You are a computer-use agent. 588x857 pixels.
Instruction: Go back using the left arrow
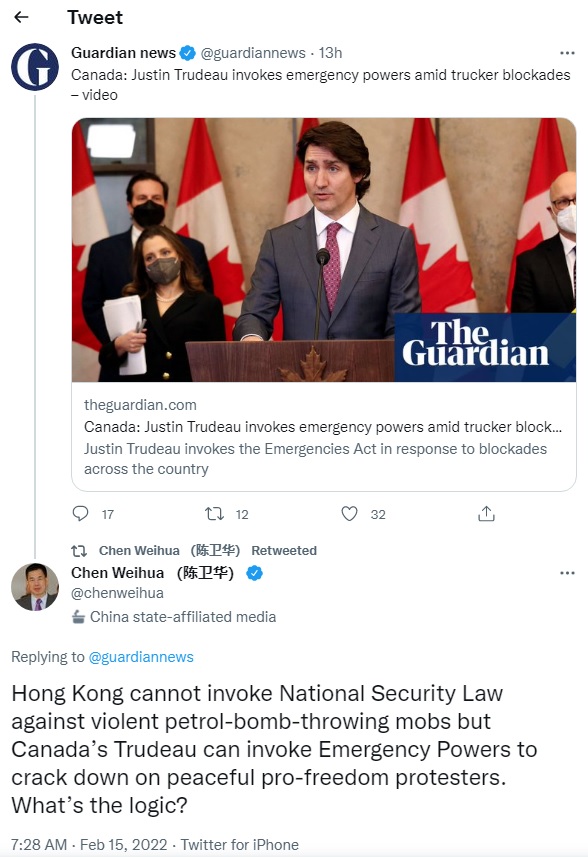21,17
